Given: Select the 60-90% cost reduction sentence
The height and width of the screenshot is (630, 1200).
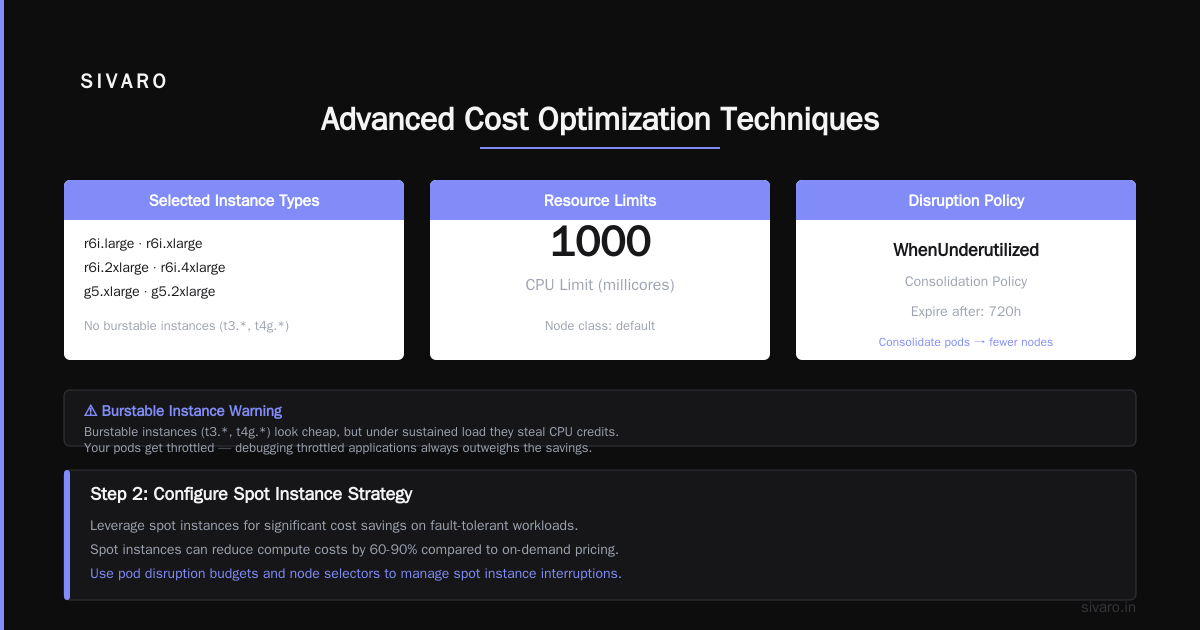Looking at the screenshot, I should [355, 549].
